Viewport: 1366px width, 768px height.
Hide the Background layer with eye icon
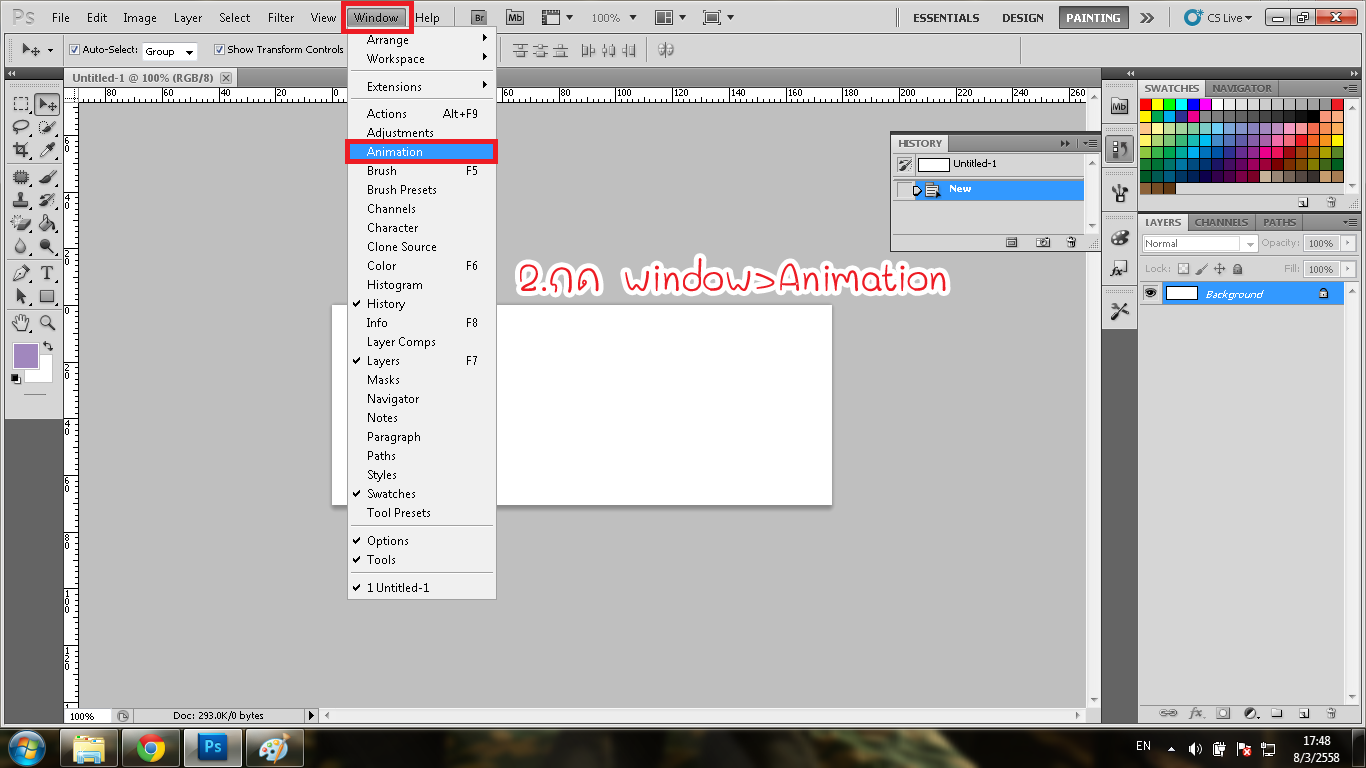(1151, 293)
